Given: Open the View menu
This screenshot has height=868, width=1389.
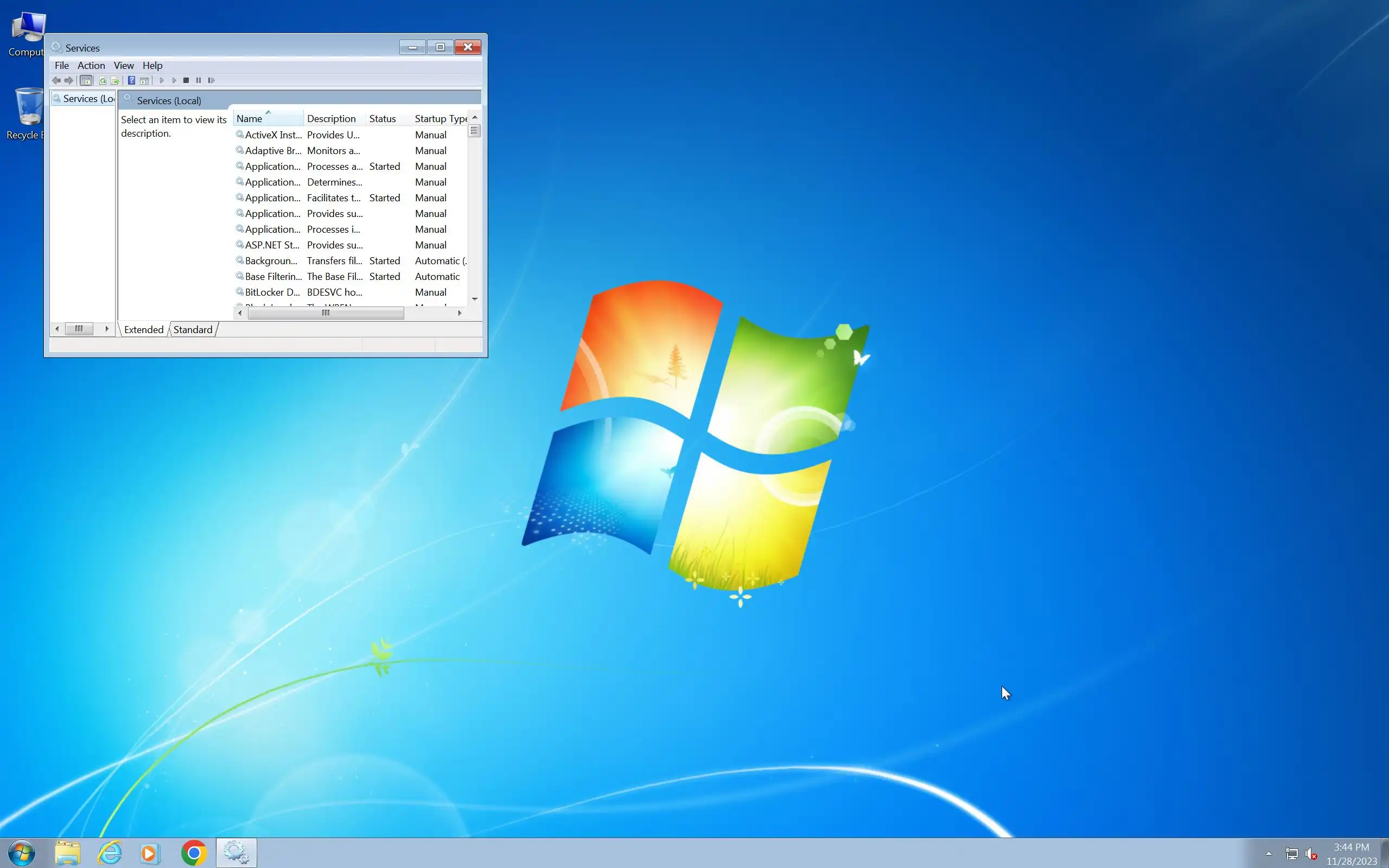Looking at the screenshot, I should pyautogui.click(x=123, y=66).
